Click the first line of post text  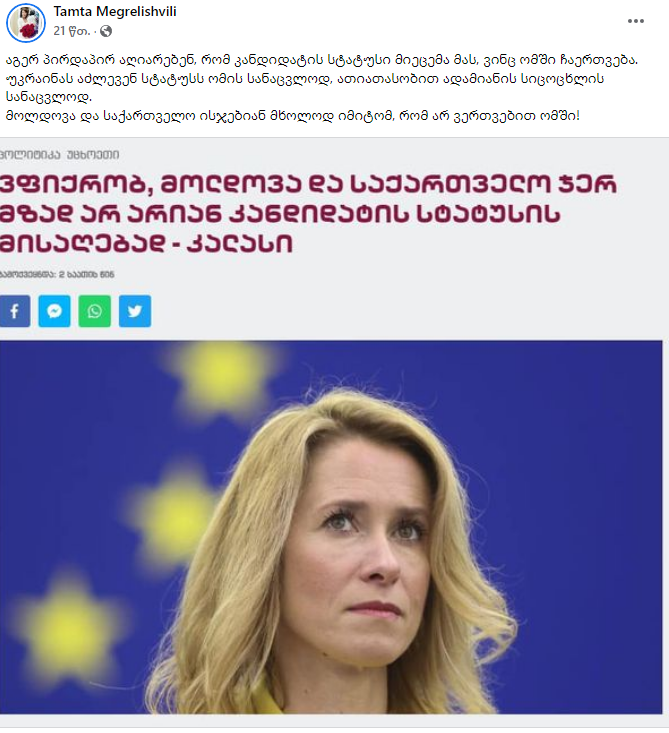click(322, 60)
